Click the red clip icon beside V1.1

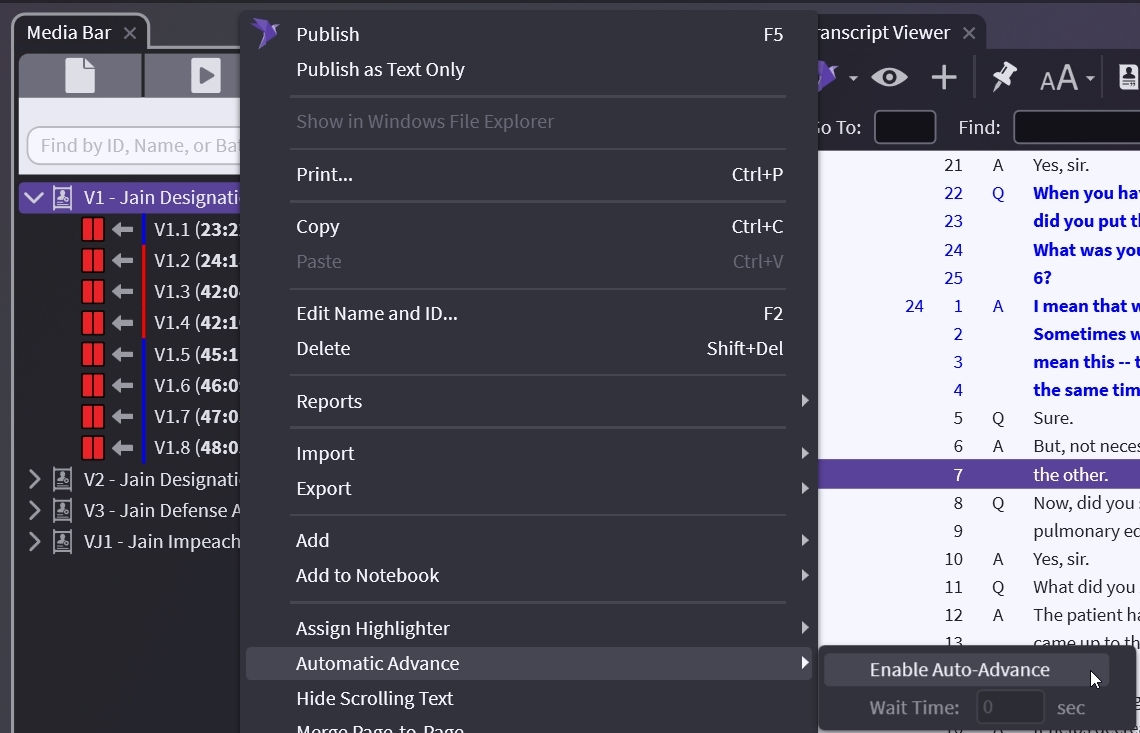[x=93, y=230]
